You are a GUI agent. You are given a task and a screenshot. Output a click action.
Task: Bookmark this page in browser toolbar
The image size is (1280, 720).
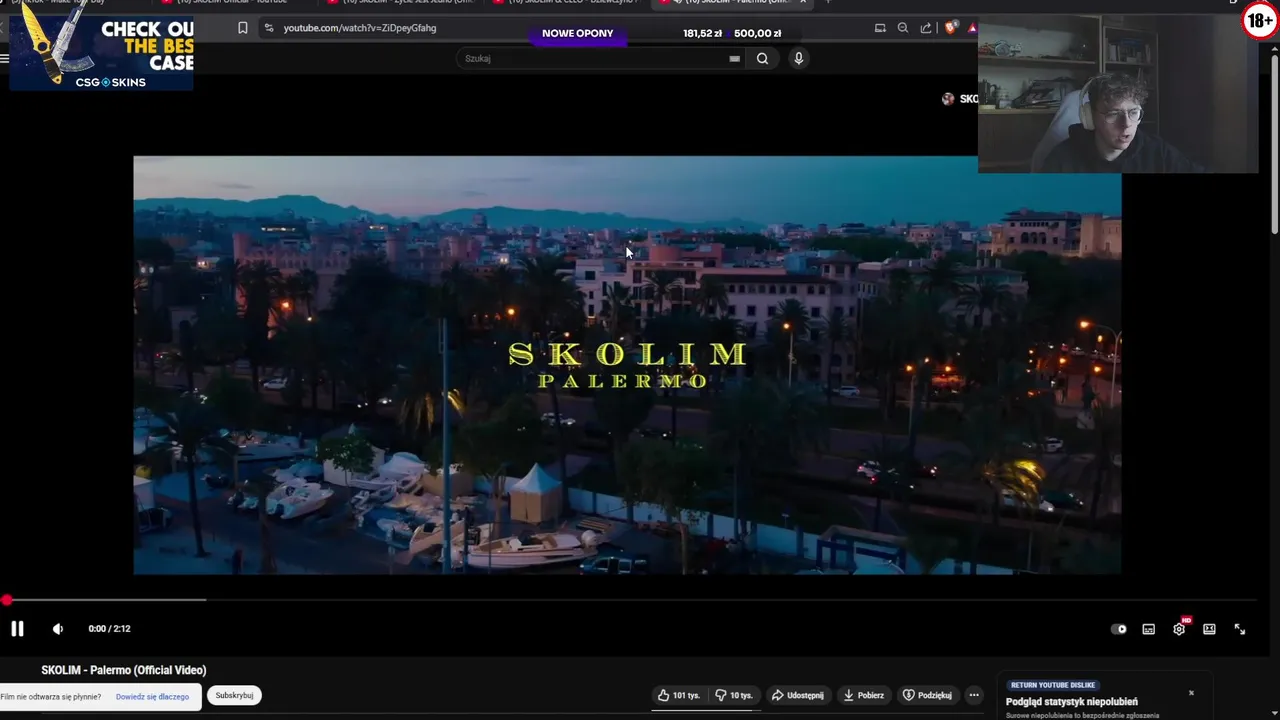[x=242, y=28]
